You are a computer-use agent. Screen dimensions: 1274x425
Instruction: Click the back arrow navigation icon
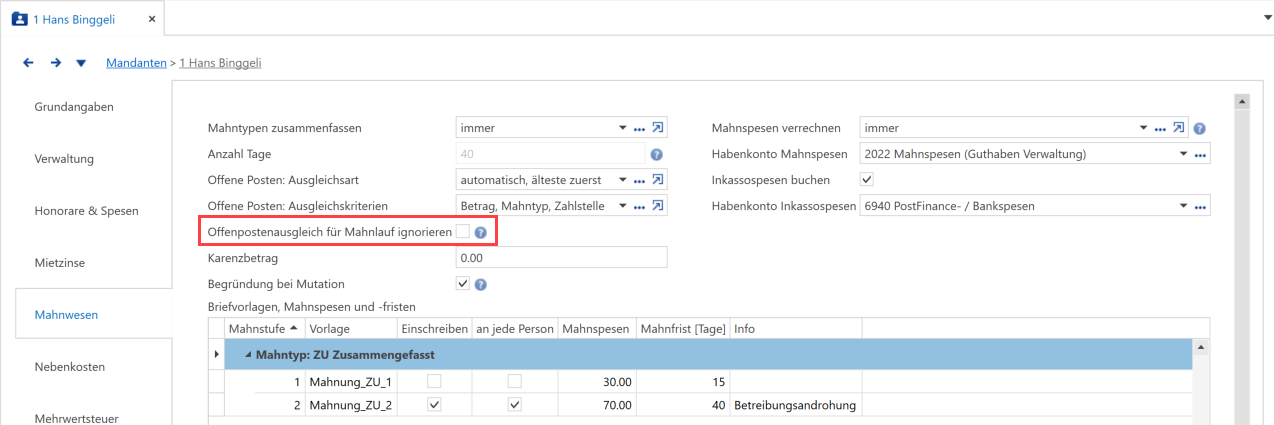pos(28,63)
